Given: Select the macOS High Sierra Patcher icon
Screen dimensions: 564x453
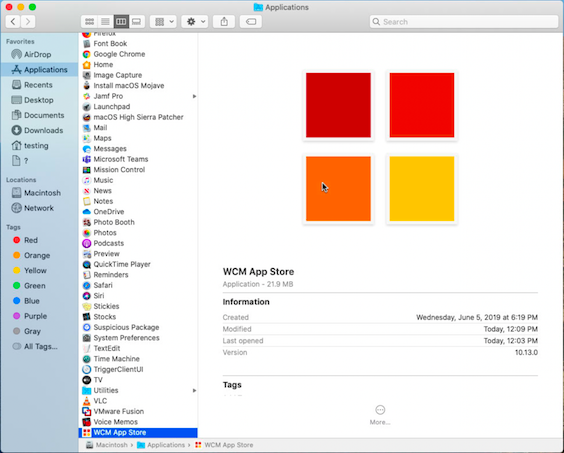Looking at the screenshot, I should click(x=86, y=117).
